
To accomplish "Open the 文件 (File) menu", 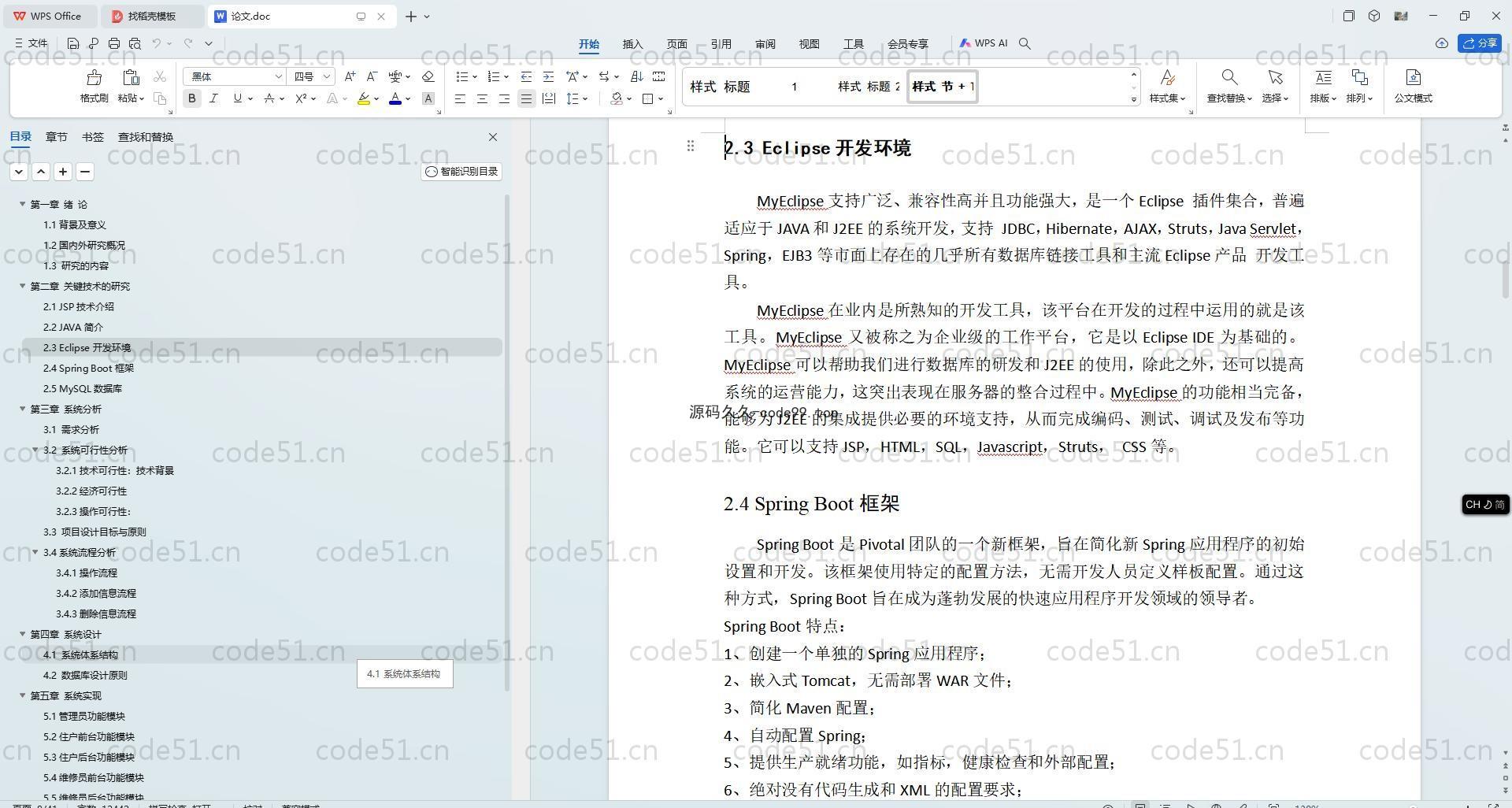I will click(x=31, y=43).
